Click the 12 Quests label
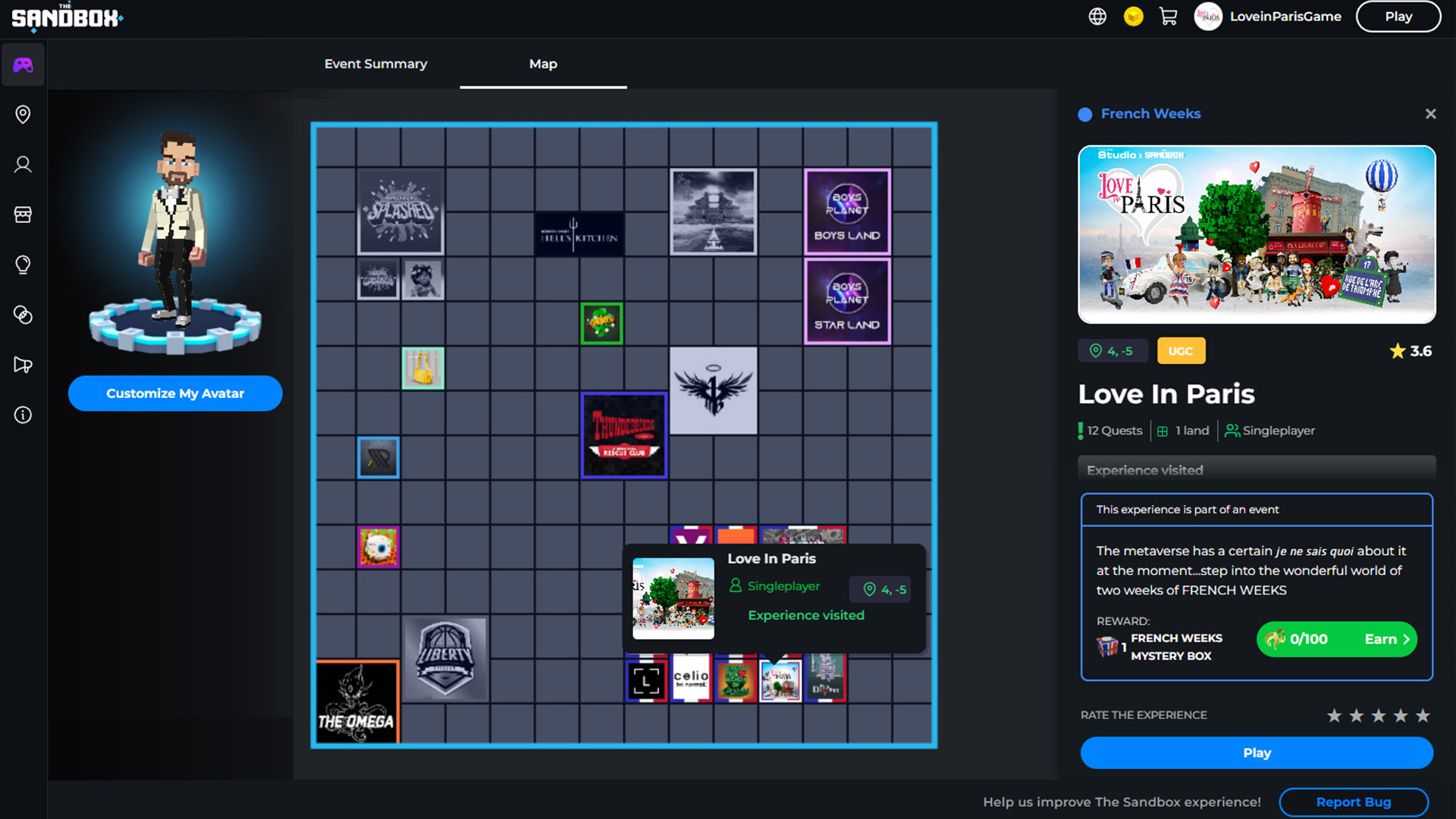Screen dimensions: 1456x819 click(x=1110, y=431)
